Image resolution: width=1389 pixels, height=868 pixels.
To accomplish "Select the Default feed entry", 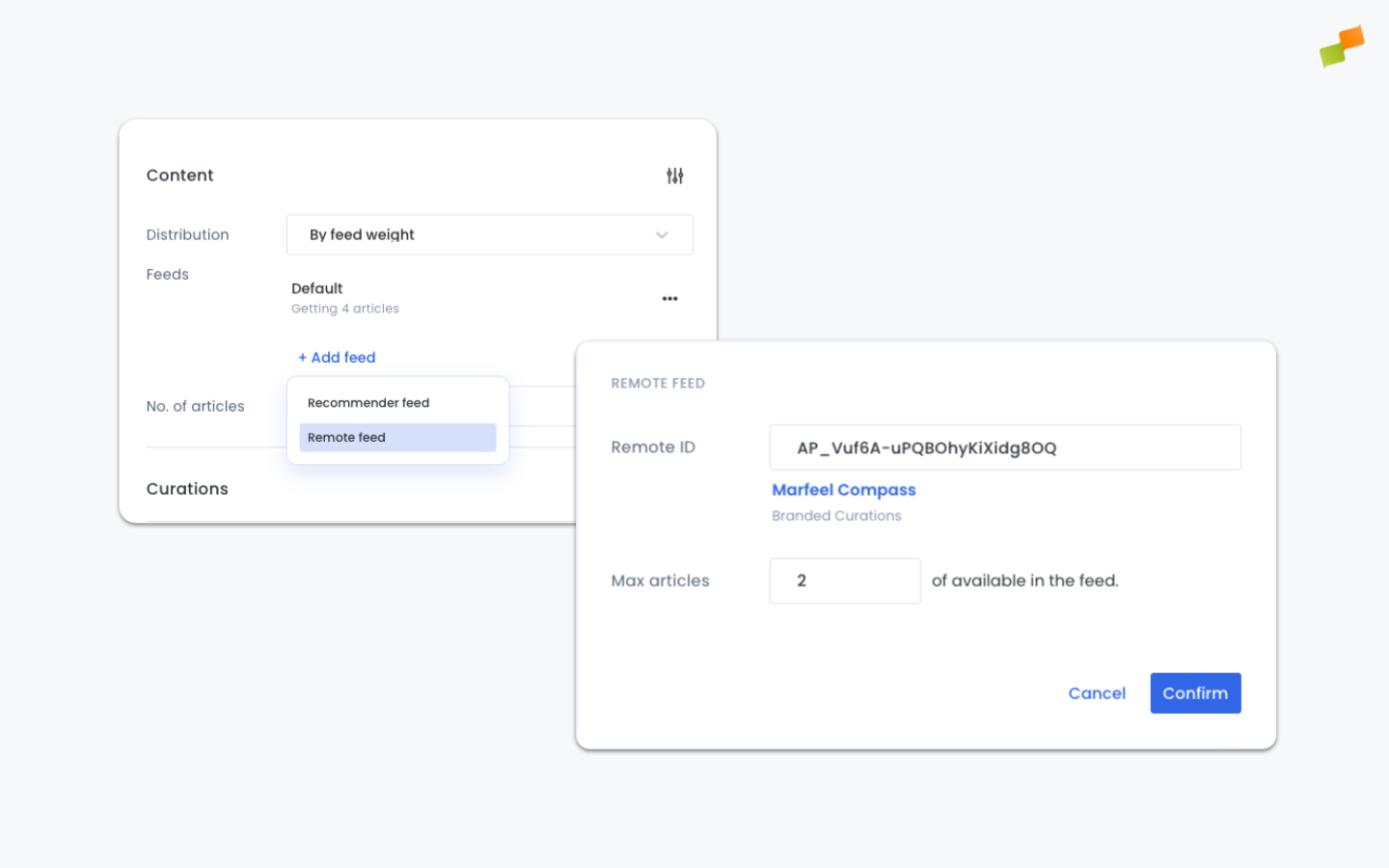I will 317,287.
